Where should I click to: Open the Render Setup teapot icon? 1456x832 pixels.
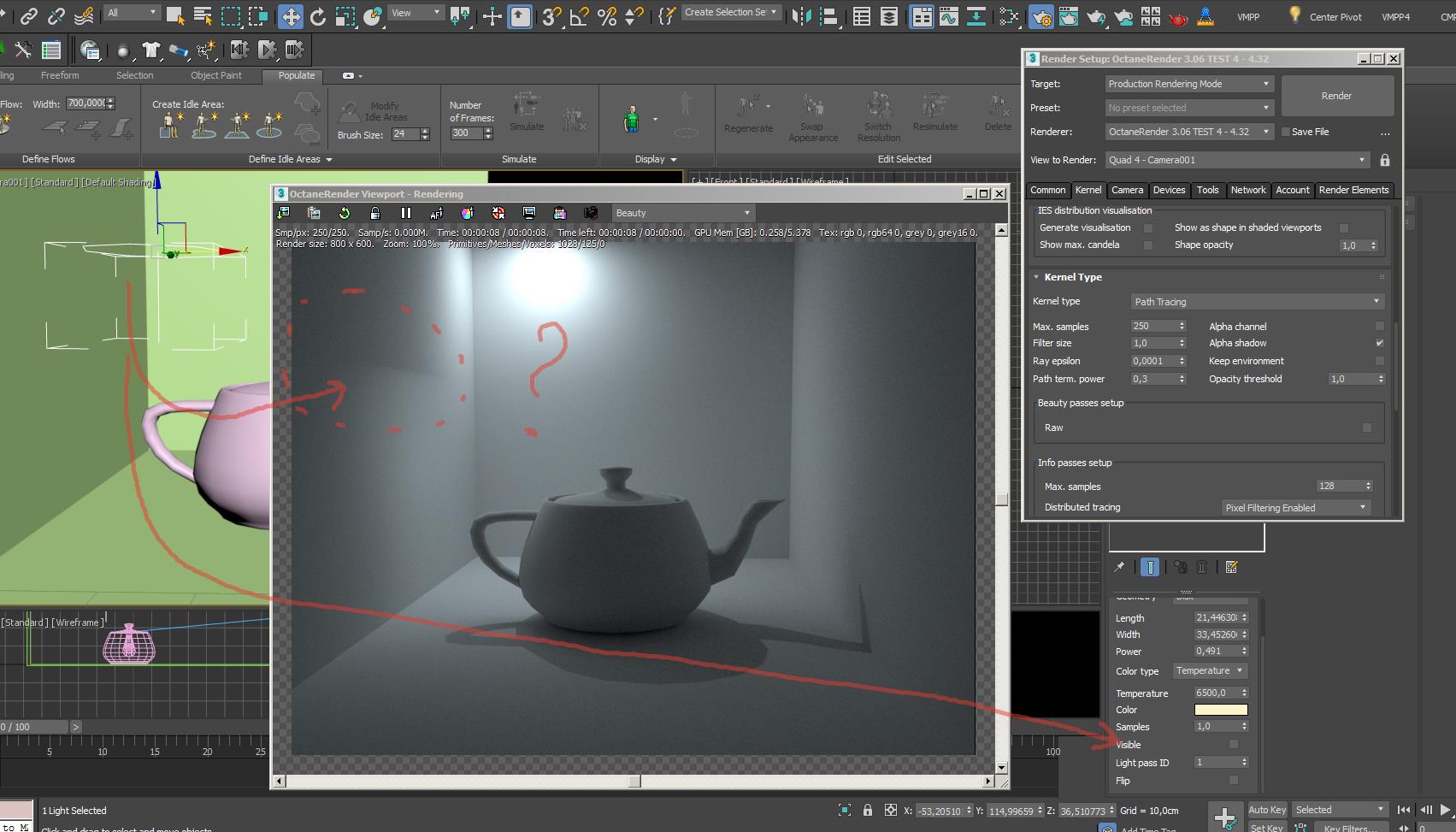pyautogui.click(x=1040, y=15)
